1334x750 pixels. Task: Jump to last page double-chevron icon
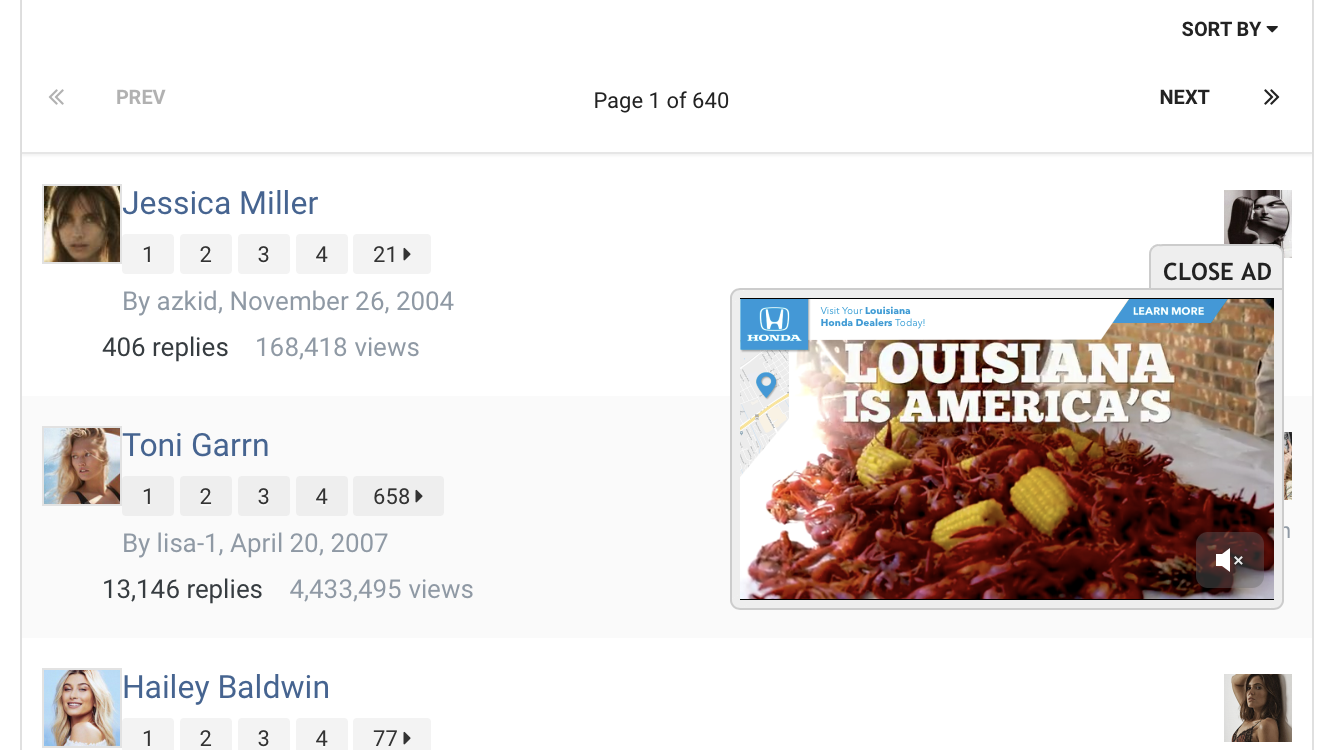(x=1271, y=97)
